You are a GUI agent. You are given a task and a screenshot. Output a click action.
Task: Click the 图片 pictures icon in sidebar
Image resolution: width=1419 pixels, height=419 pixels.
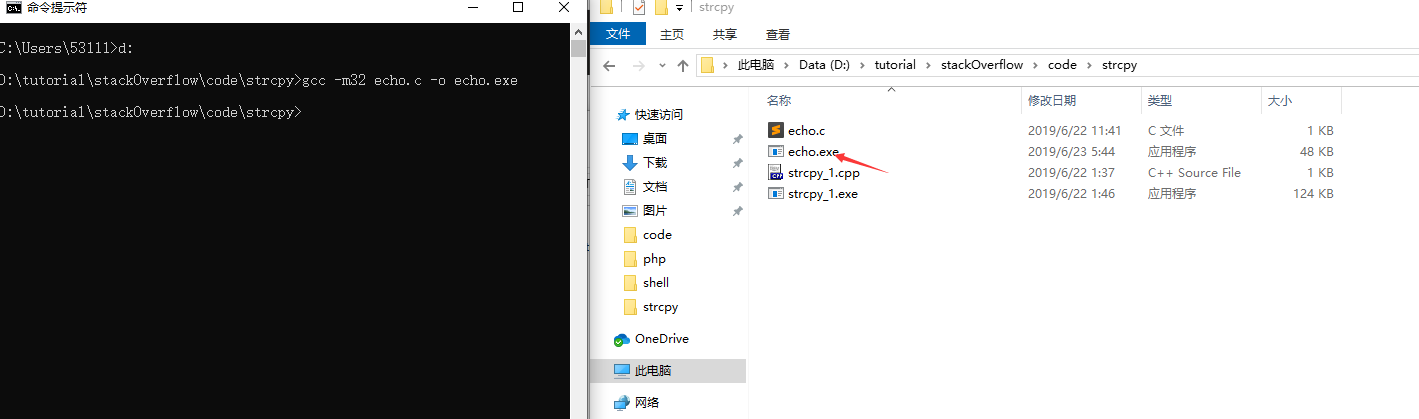click(630, 211)
